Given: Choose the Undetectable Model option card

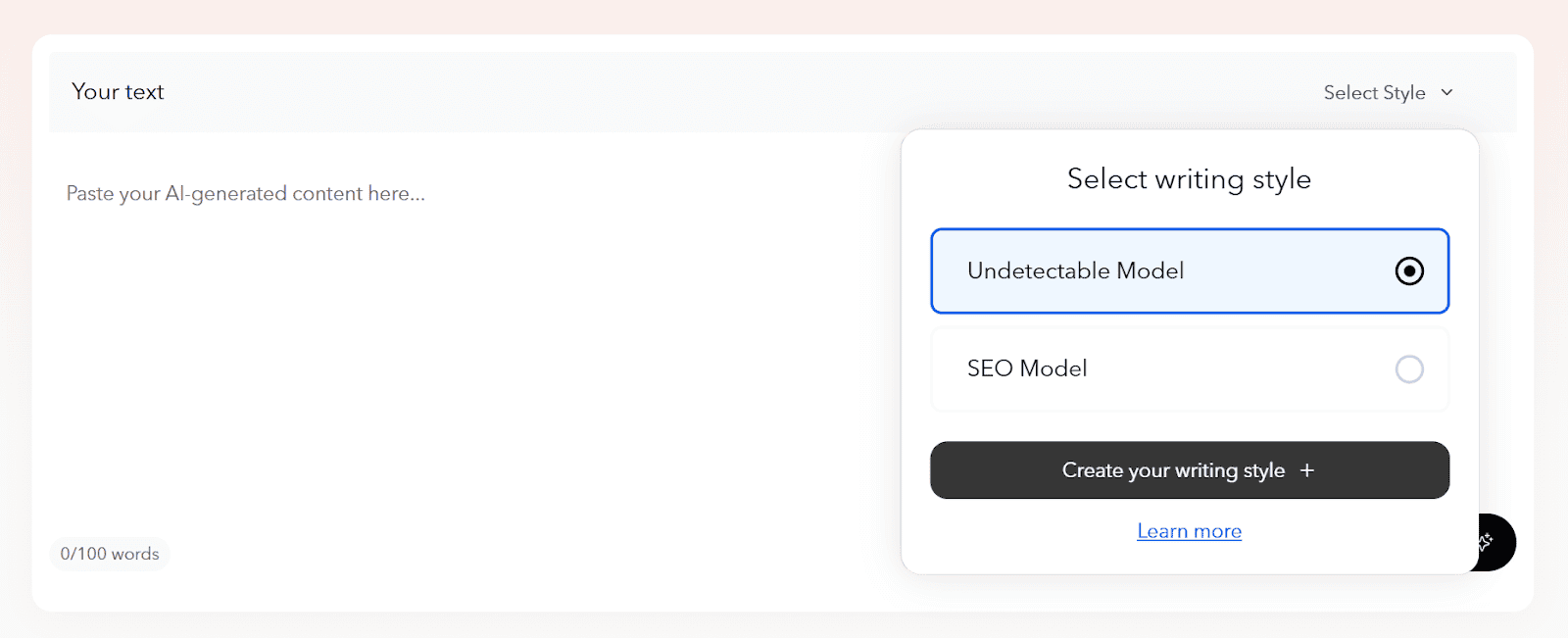Looking at the screenshot, I should (x=1190, y=271).
